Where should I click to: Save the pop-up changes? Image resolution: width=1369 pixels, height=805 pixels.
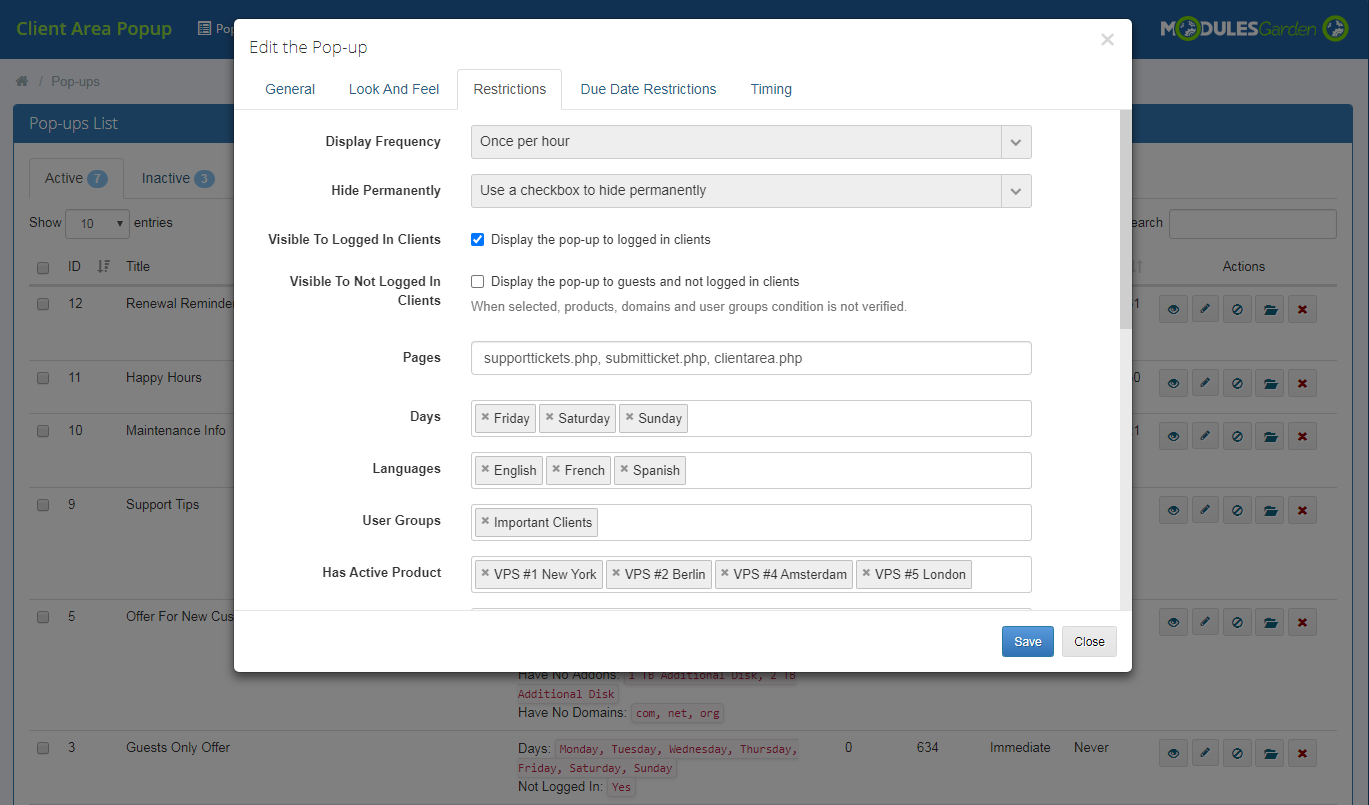coord(1027,642)
